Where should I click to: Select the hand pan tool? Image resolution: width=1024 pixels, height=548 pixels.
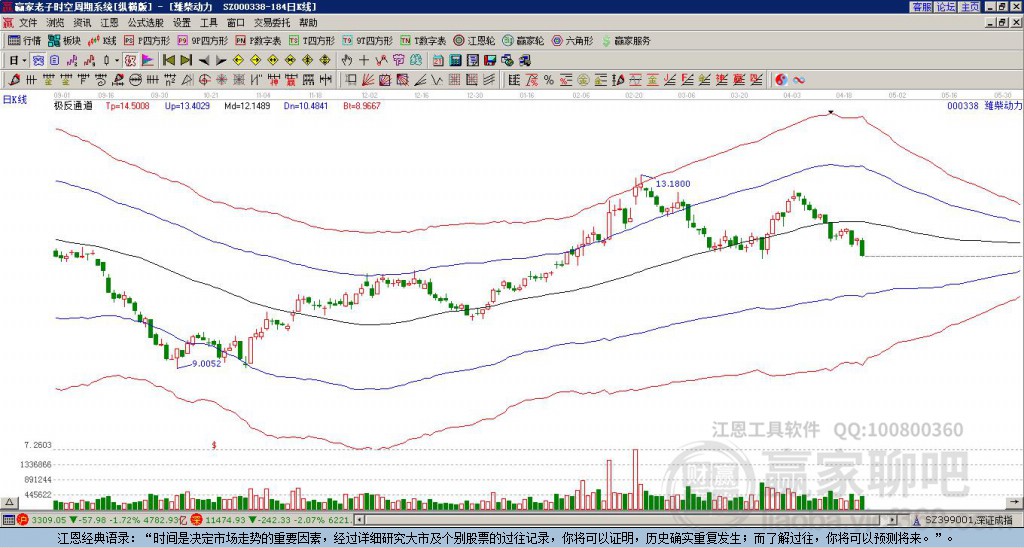(346, 61)
